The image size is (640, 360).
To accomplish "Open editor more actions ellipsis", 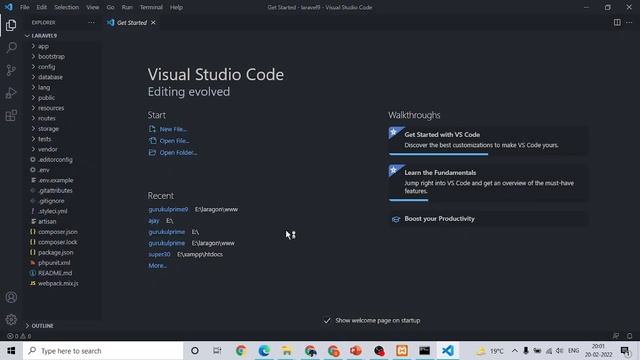I will pyautogui.click(x=629, y=22).
